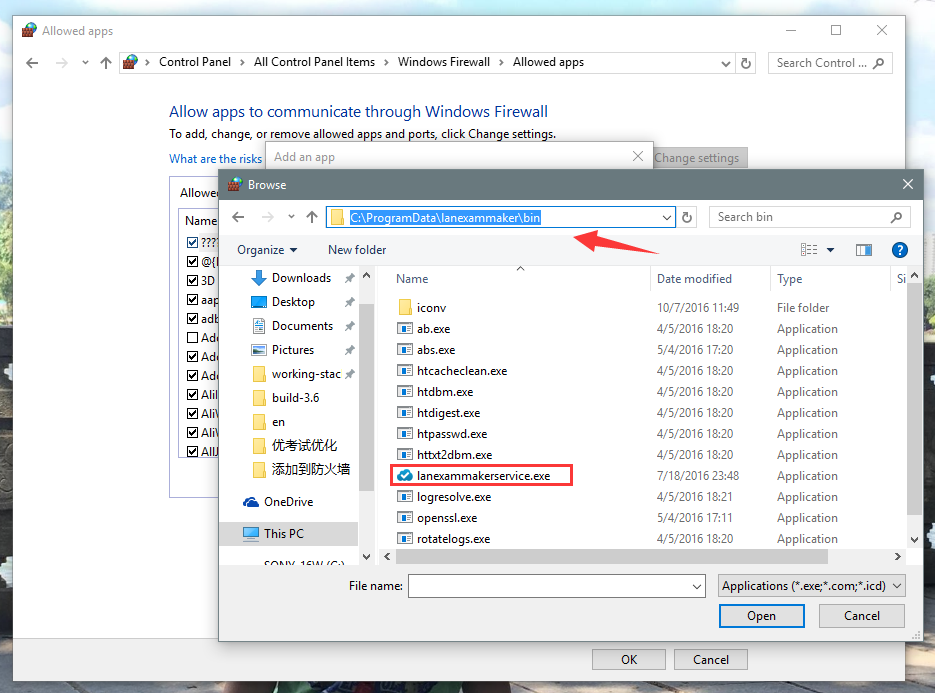Image resolution: width=935 pixels, height=693 pixels.
Task: Click the Open button
Action: [x=761, y=616]
